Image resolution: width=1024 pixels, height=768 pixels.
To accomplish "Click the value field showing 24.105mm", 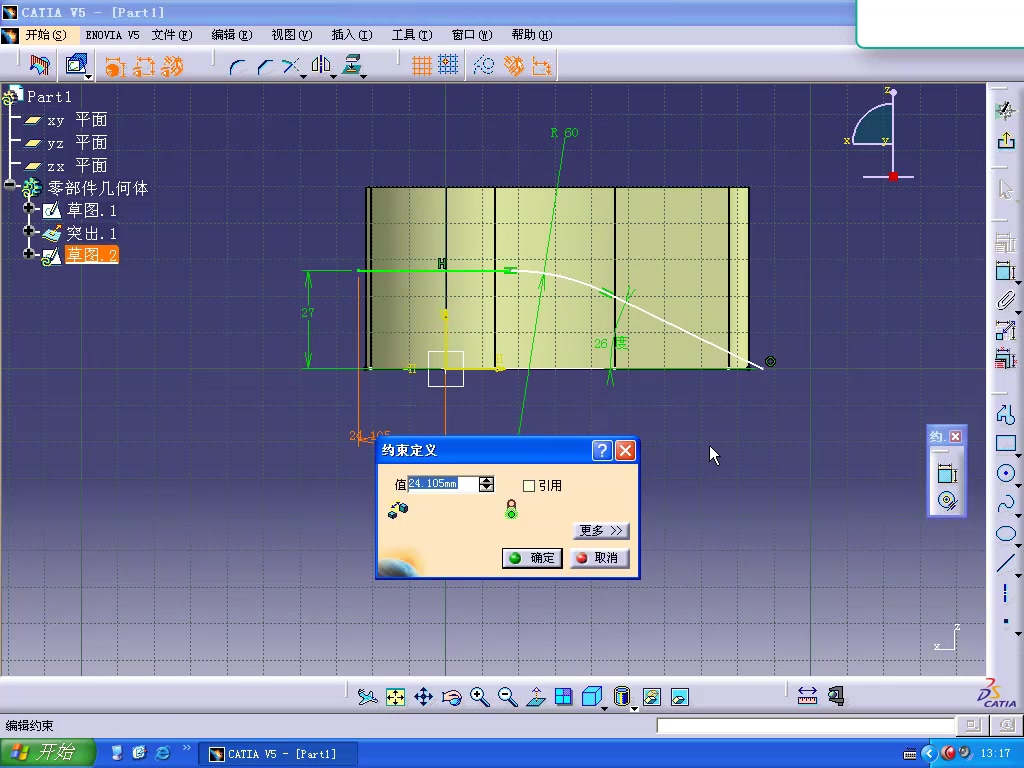I will [x=443, y=484].
